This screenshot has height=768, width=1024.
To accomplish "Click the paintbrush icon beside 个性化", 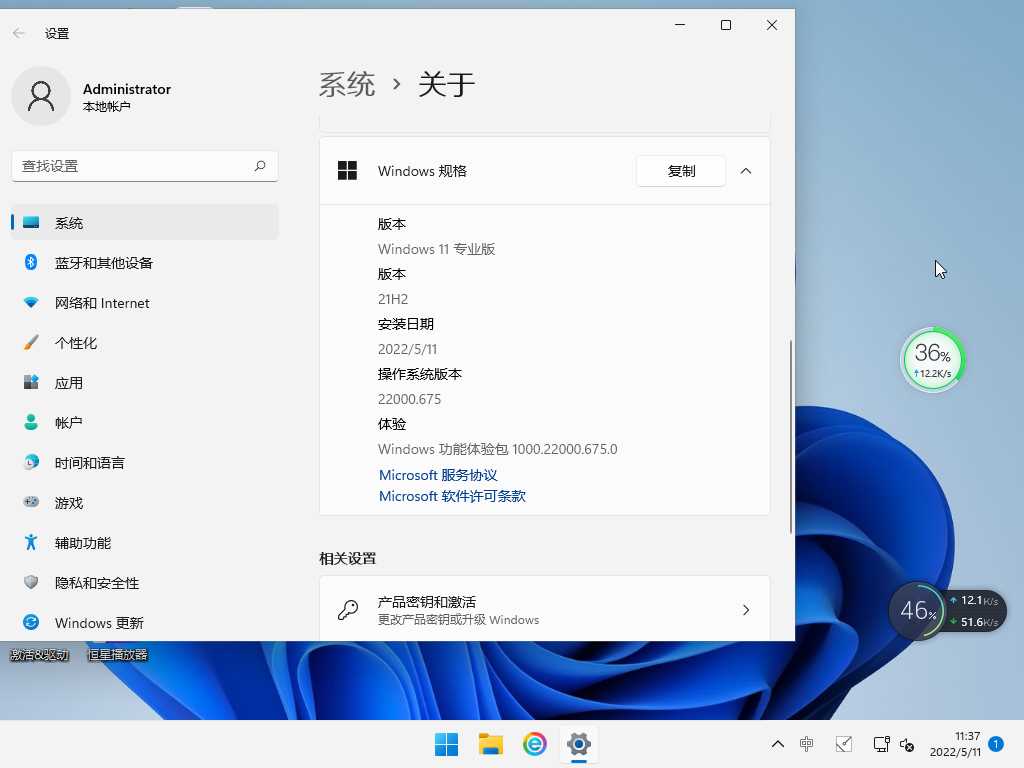I will 31,342.
